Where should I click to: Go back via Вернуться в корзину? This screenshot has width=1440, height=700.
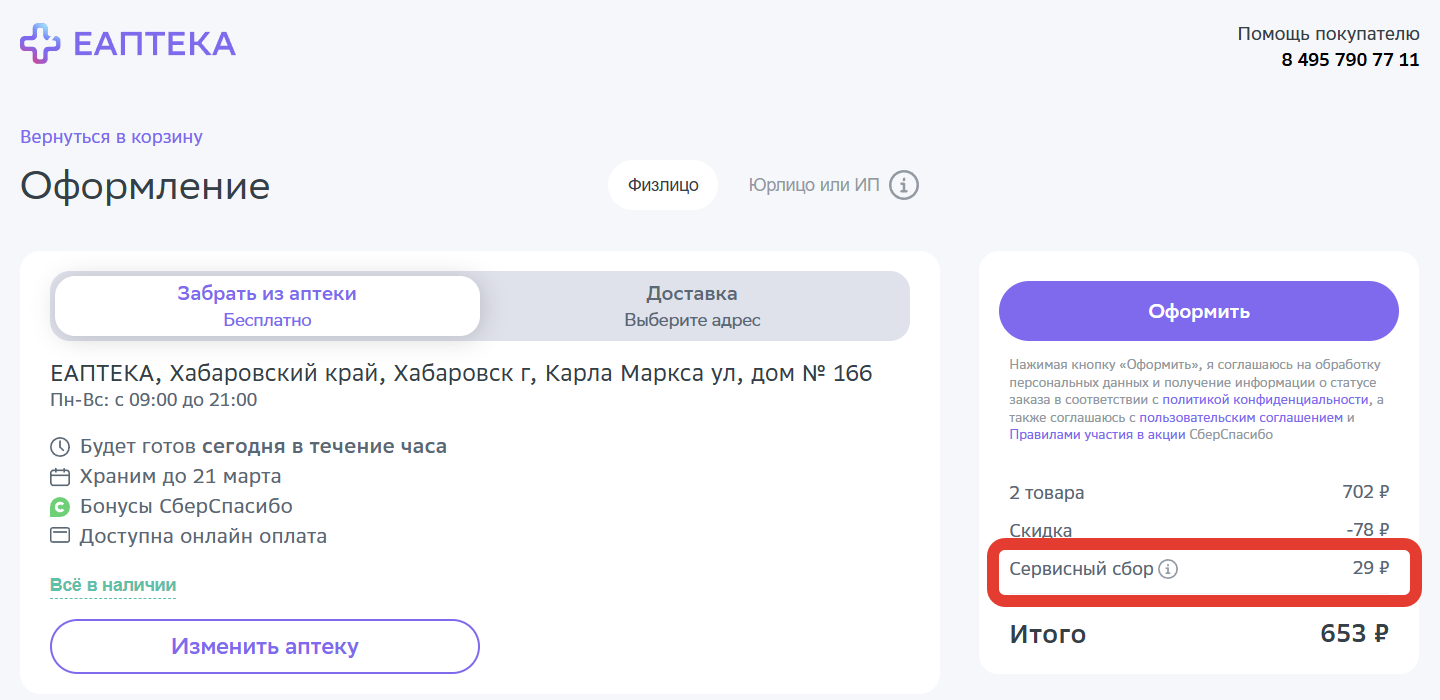pyautogui.click(x=111, y=137)
